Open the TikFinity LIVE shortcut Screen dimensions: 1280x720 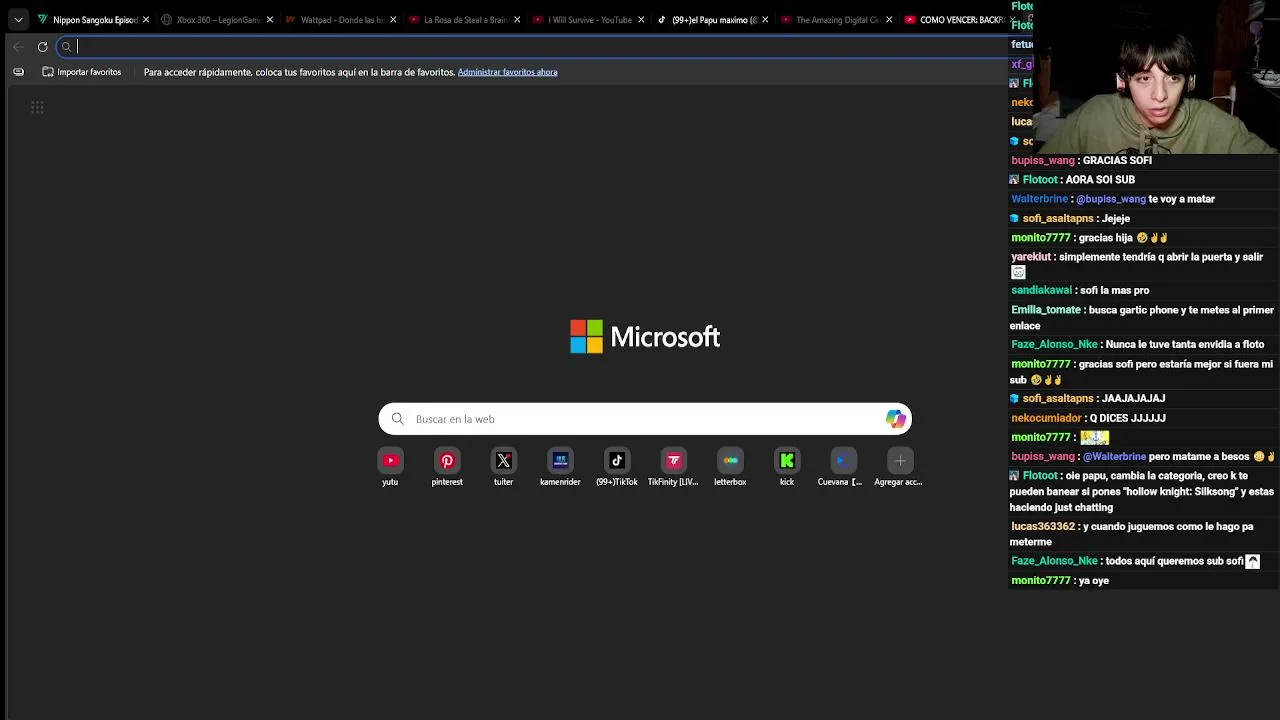(673, 461)
